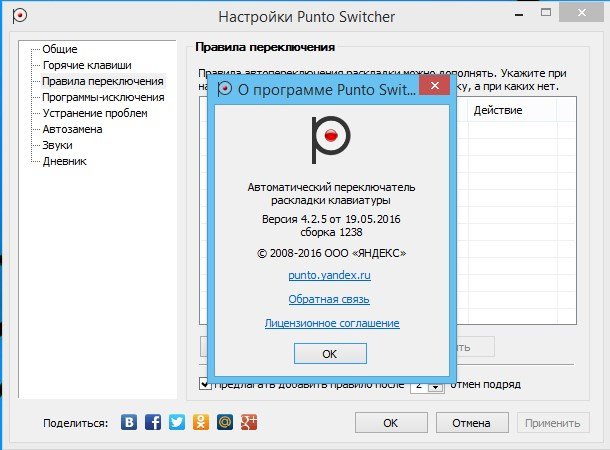
Task: Click the сборка 1238 text
Action: [x=331, y=232]
